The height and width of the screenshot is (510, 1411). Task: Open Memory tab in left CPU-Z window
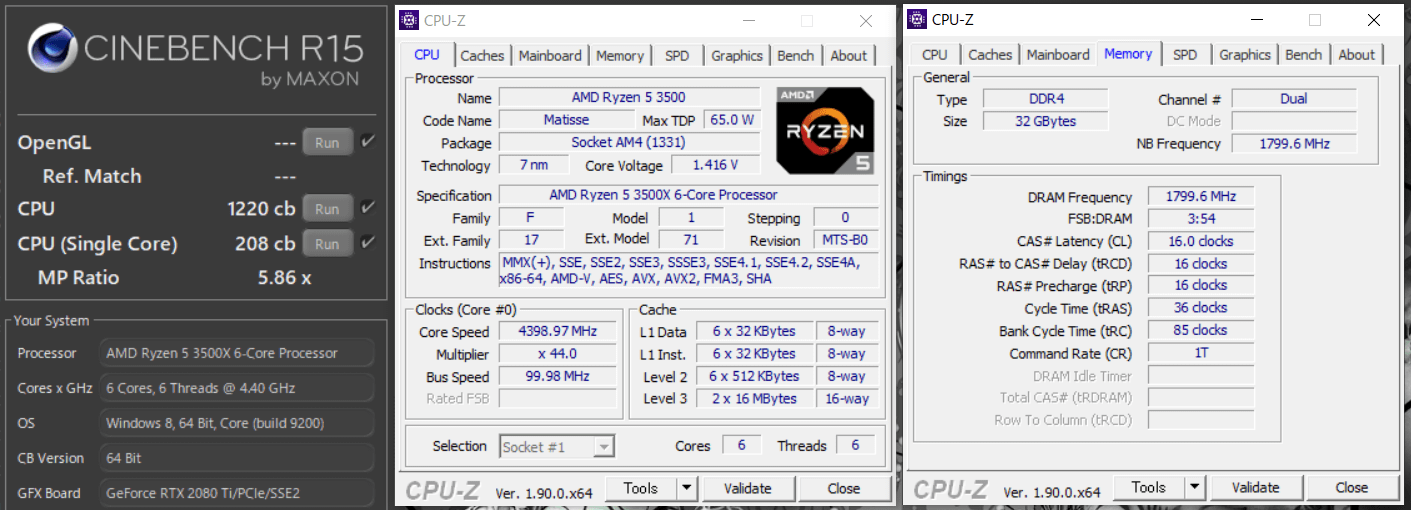pos(620,56)
